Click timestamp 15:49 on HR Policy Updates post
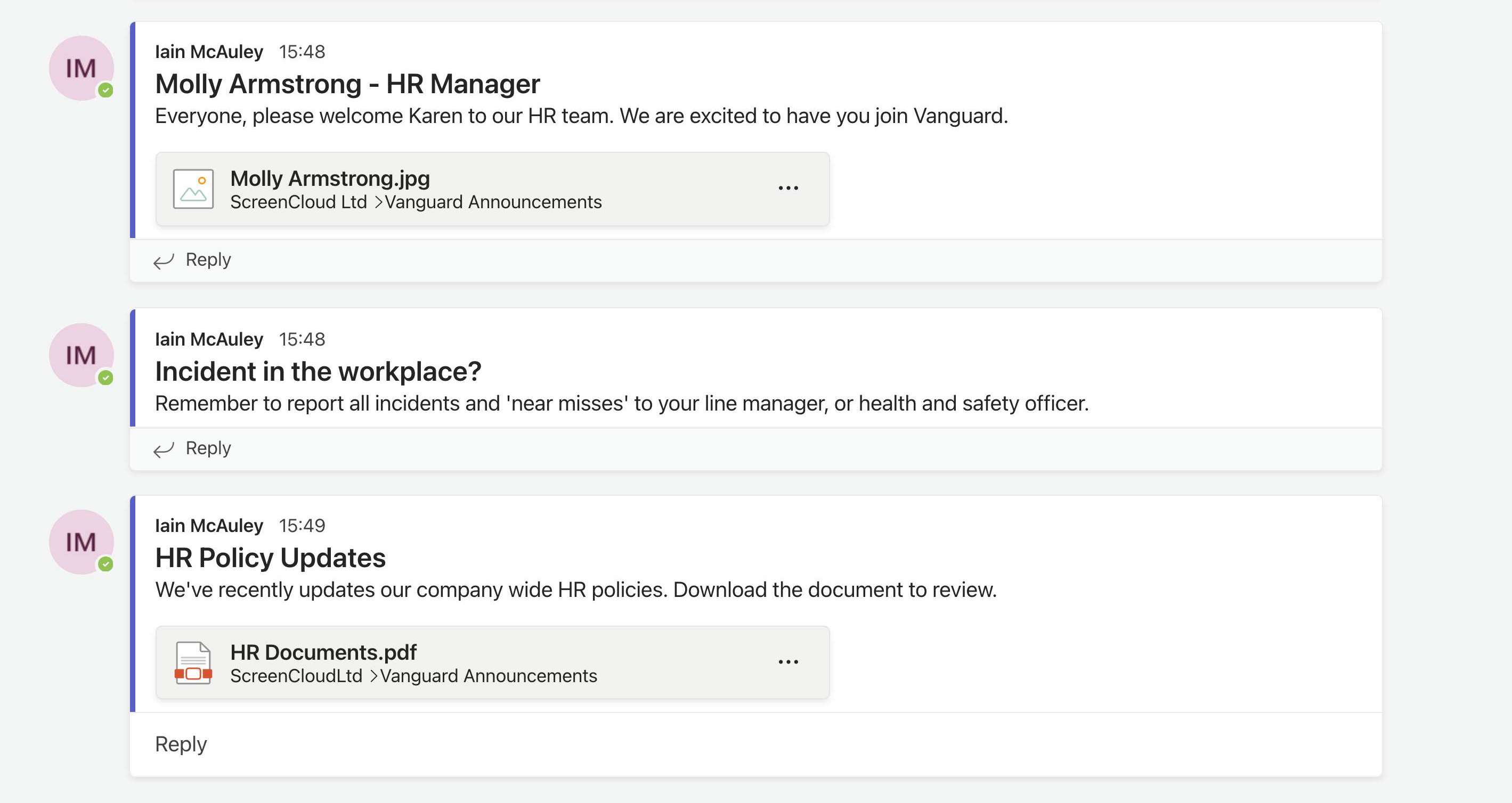Screen dimensions: 1512x803 pyautogui.click(x=302, y=526)
